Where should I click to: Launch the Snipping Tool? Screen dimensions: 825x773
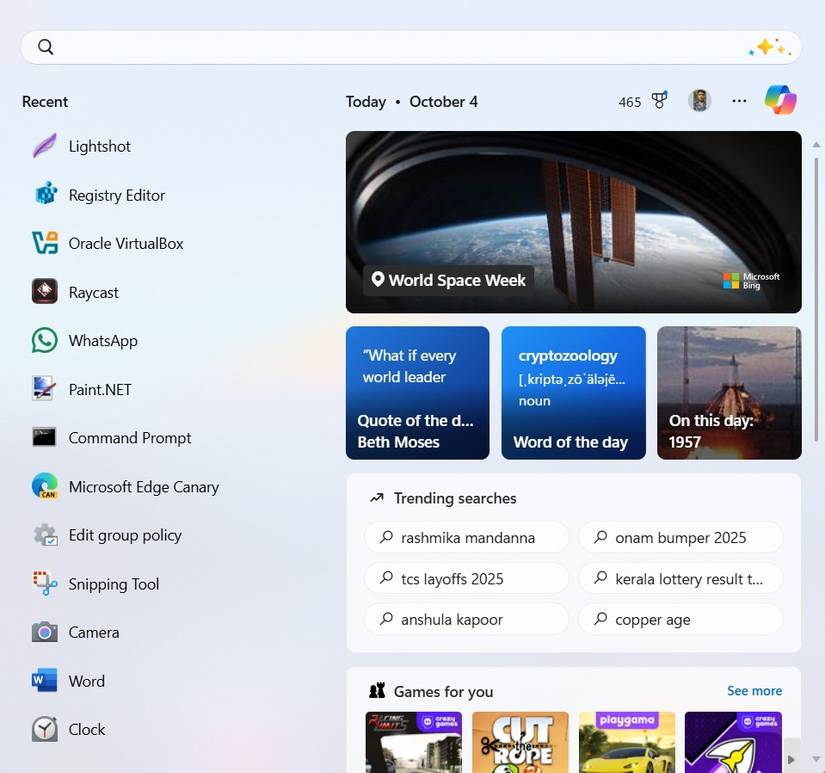(113, 584)
